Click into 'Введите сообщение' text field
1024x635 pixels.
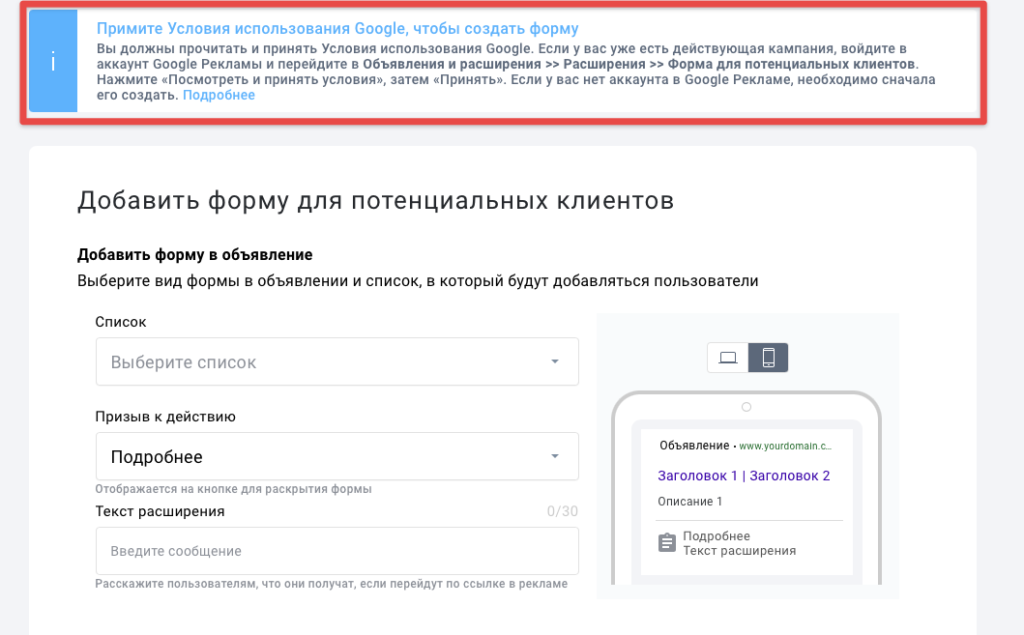point(337,551)
